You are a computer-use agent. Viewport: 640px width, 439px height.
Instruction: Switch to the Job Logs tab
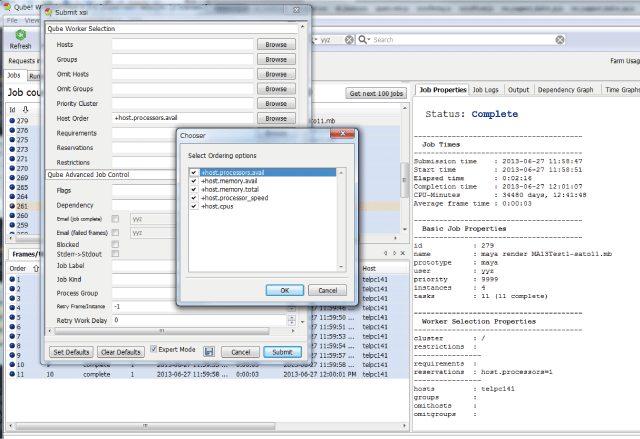[485, 90]
